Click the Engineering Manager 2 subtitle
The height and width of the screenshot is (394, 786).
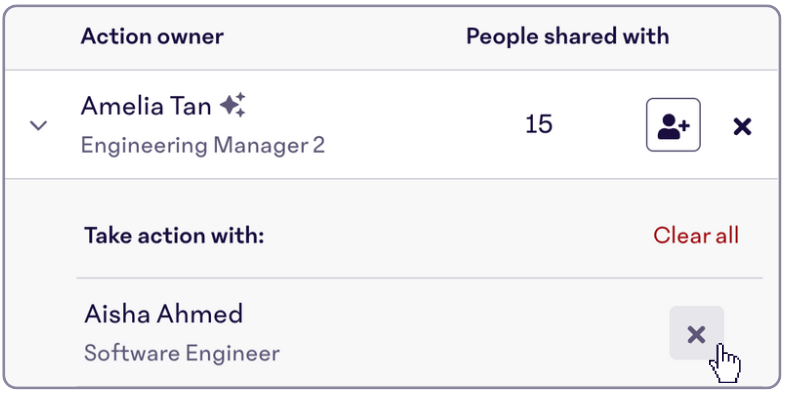tap(203, 145)
